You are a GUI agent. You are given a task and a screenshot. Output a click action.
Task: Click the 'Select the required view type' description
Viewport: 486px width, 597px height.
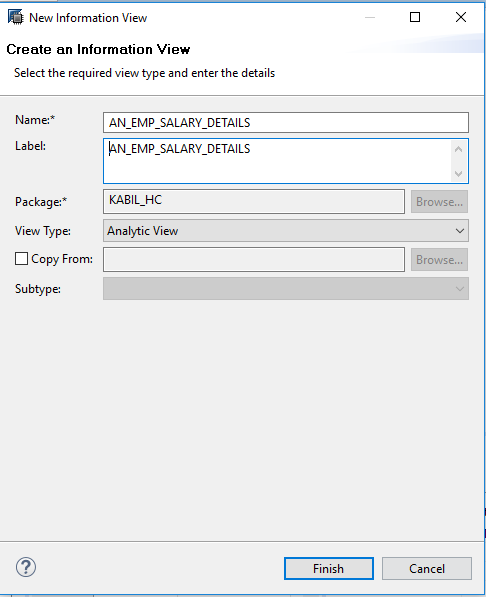point(144,73)
